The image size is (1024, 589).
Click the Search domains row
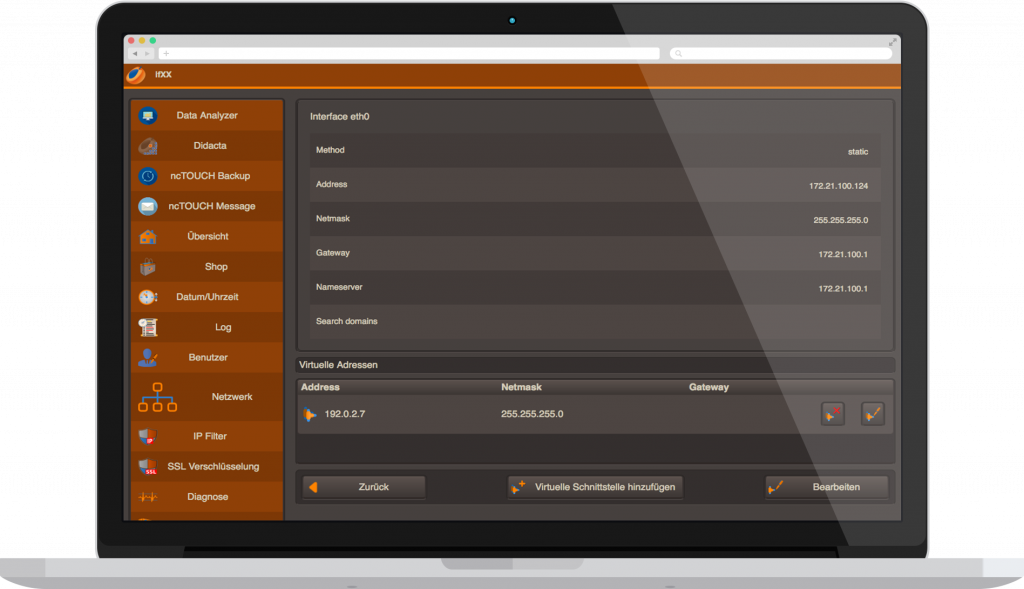[595, 322]
